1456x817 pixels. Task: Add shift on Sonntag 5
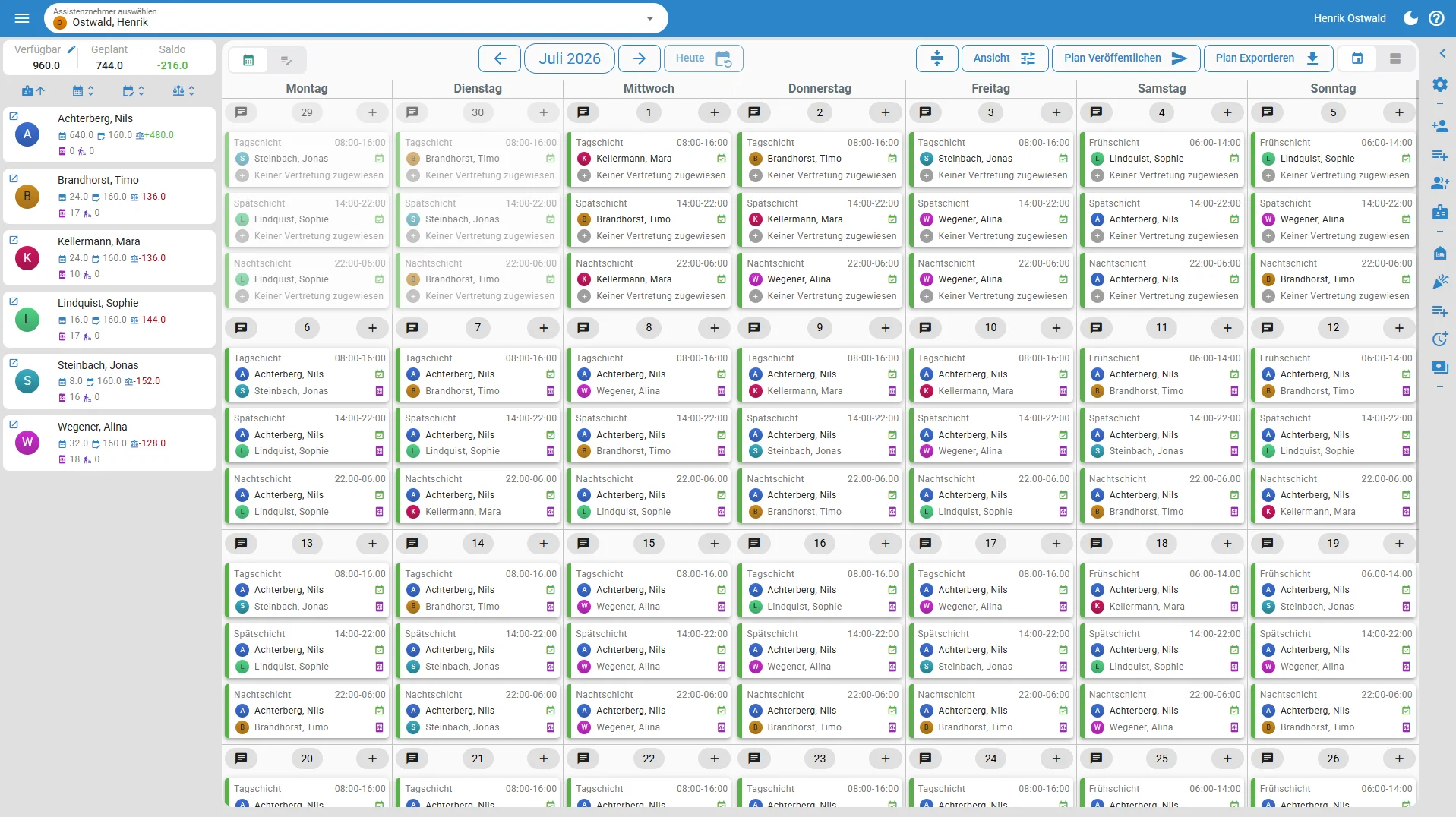pos(1399,112)
